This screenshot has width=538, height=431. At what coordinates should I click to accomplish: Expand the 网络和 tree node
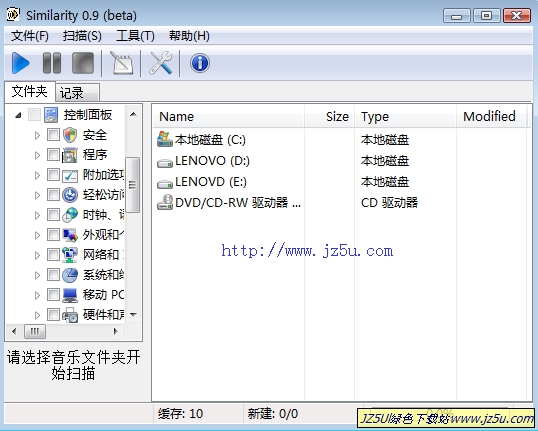37,255
